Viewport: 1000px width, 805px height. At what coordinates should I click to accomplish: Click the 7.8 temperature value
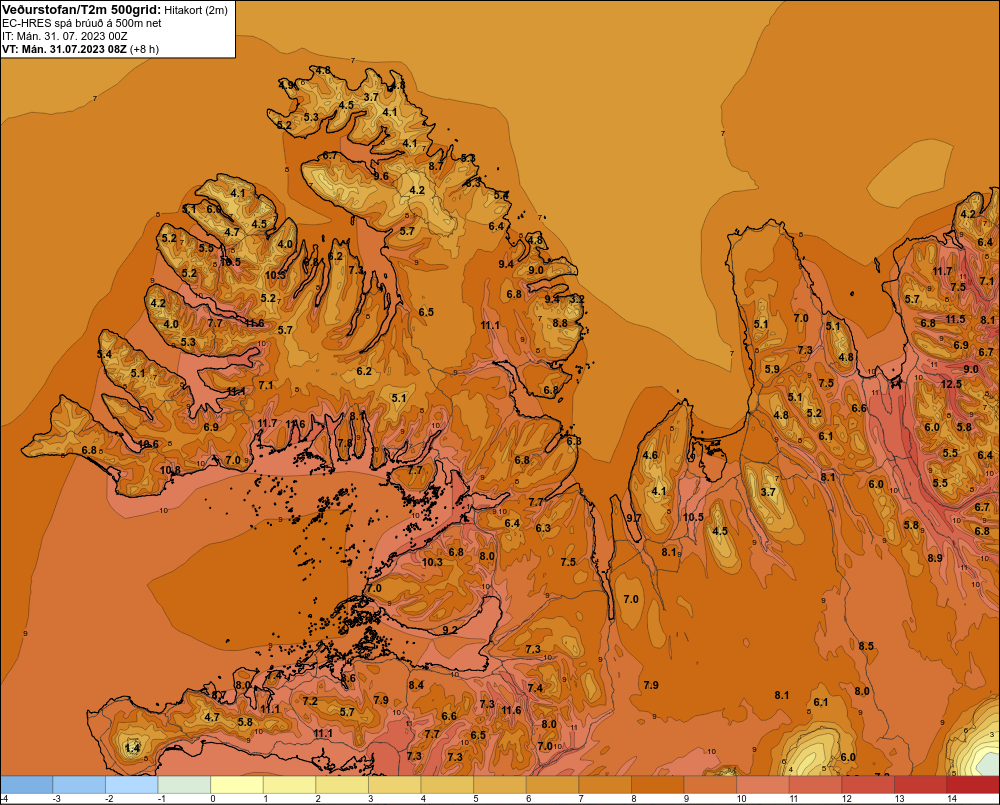click(x=344, y=443)
